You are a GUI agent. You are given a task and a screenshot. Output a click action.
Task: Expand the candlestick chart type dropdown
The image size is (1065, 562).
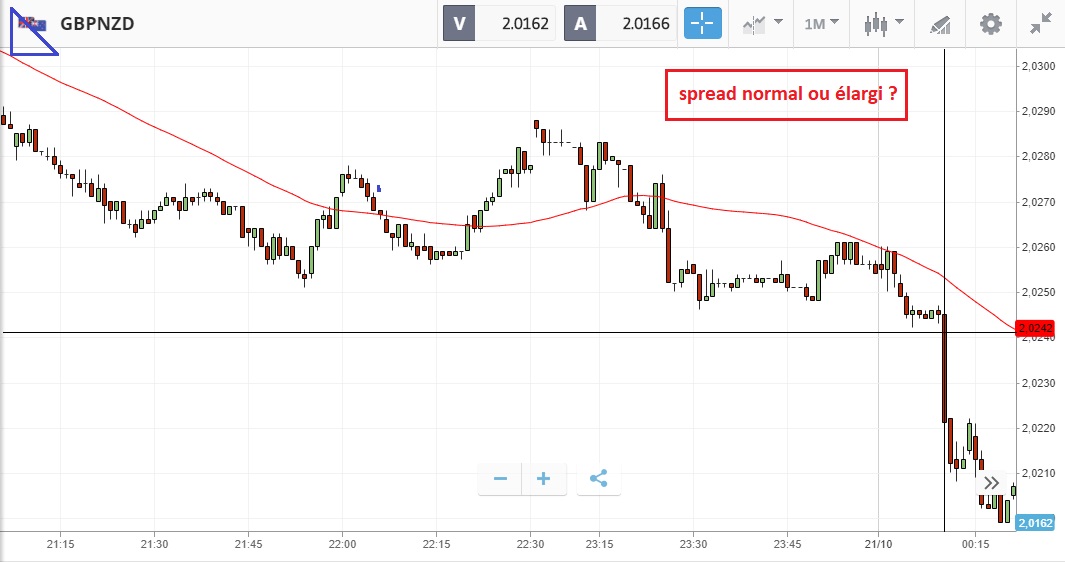pyautogui.click(x=884, y=23)
